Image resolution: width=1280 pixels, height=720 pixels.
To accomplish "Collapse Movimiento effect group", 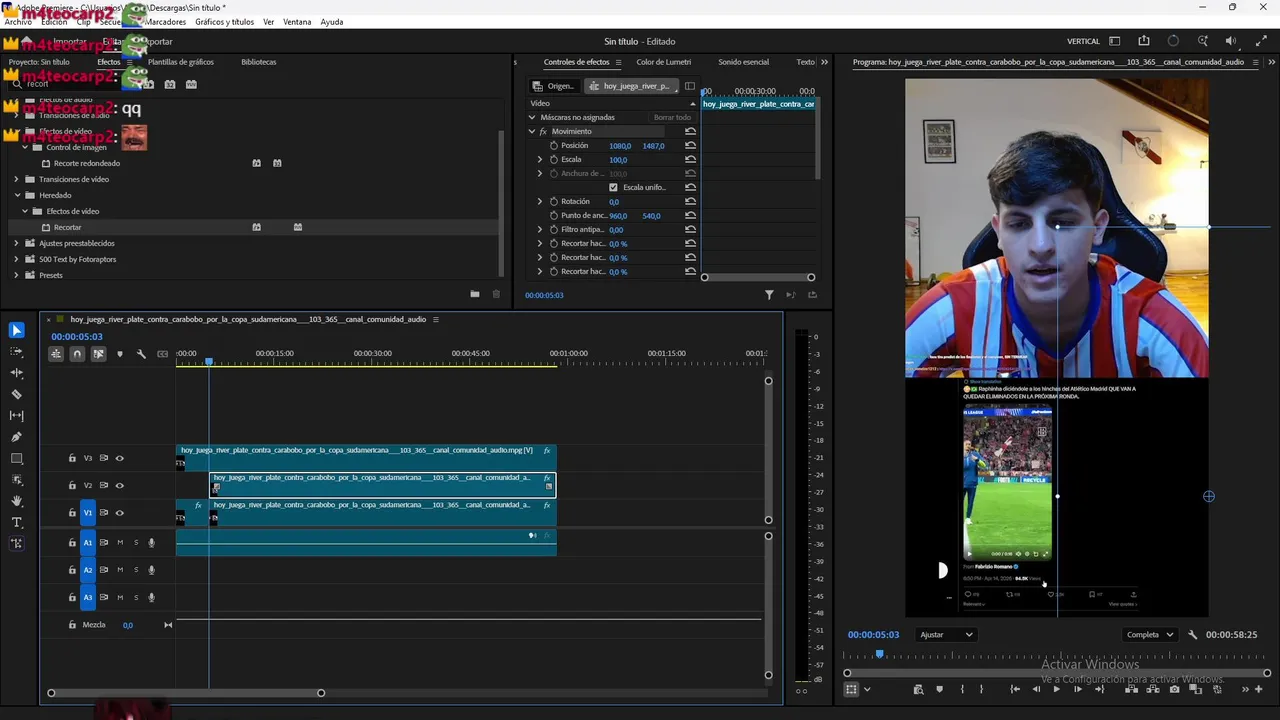I will [x=532, y=132].
